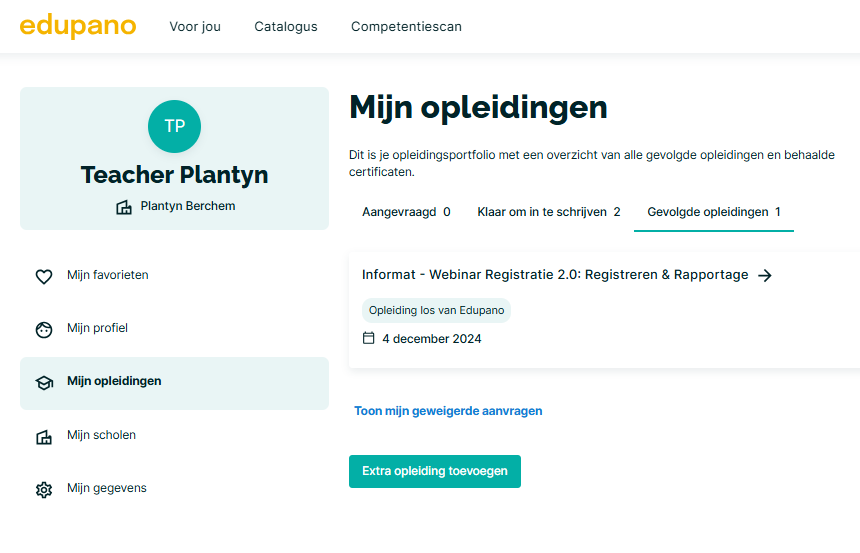Screen dimensions: 860x553
Task: Click the face icon for Mijn profiel
Action: 44,330
